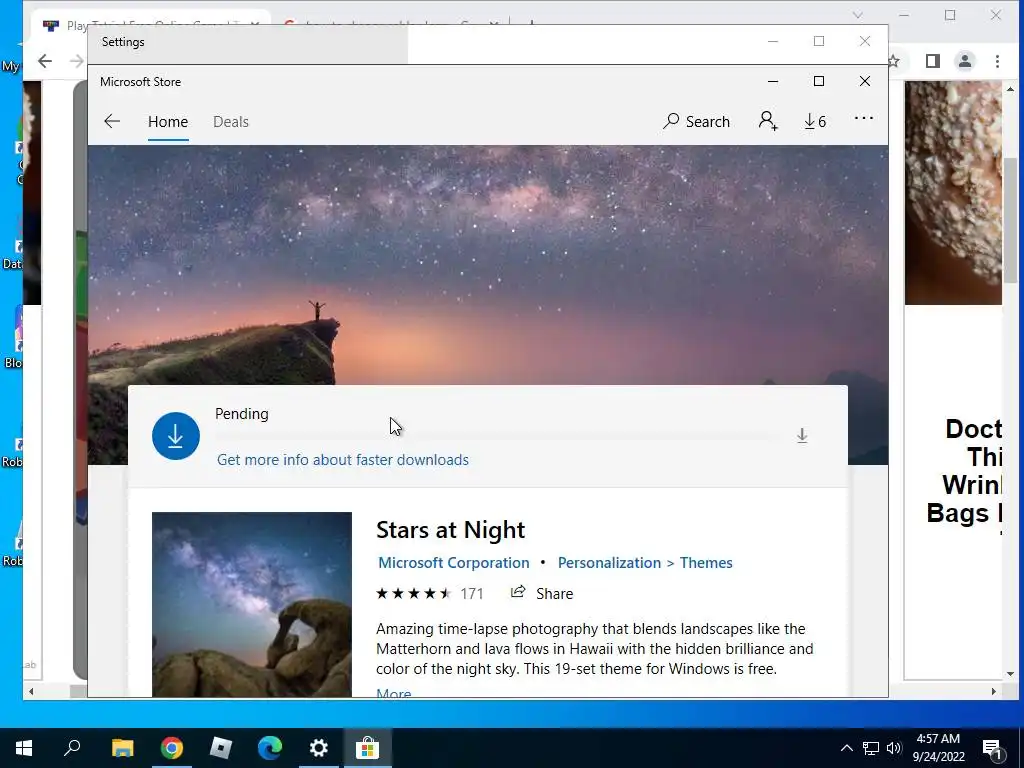This screenshot has width=1024, height=768.
Task: Minimize the Microsoft Store window
Action: click(x=773, y=82)
